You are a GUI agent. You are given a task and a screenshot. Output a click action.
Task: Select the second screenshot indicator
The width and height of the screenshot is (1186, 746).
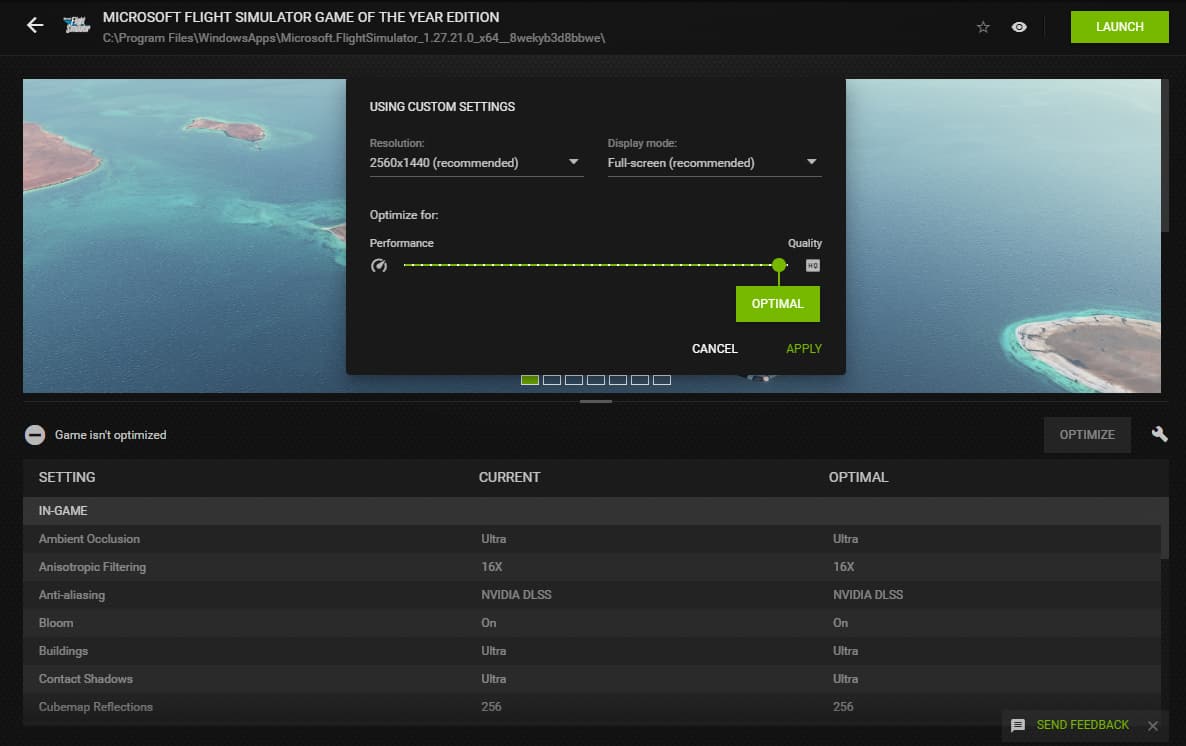click(x=552, y=380)
